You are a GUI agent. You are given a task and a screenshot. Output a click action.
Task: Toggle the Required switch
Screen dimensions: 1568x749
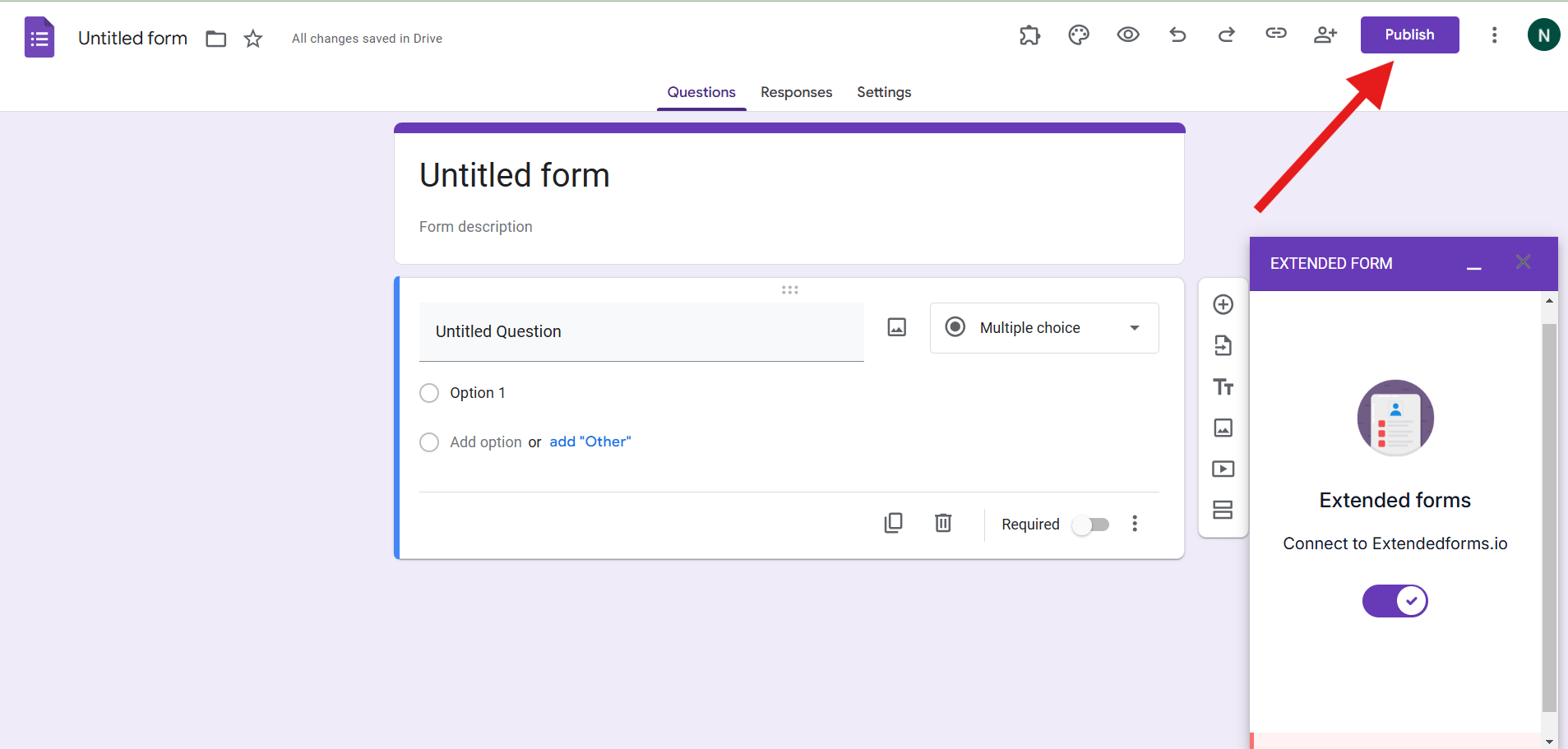point(1091,525)
